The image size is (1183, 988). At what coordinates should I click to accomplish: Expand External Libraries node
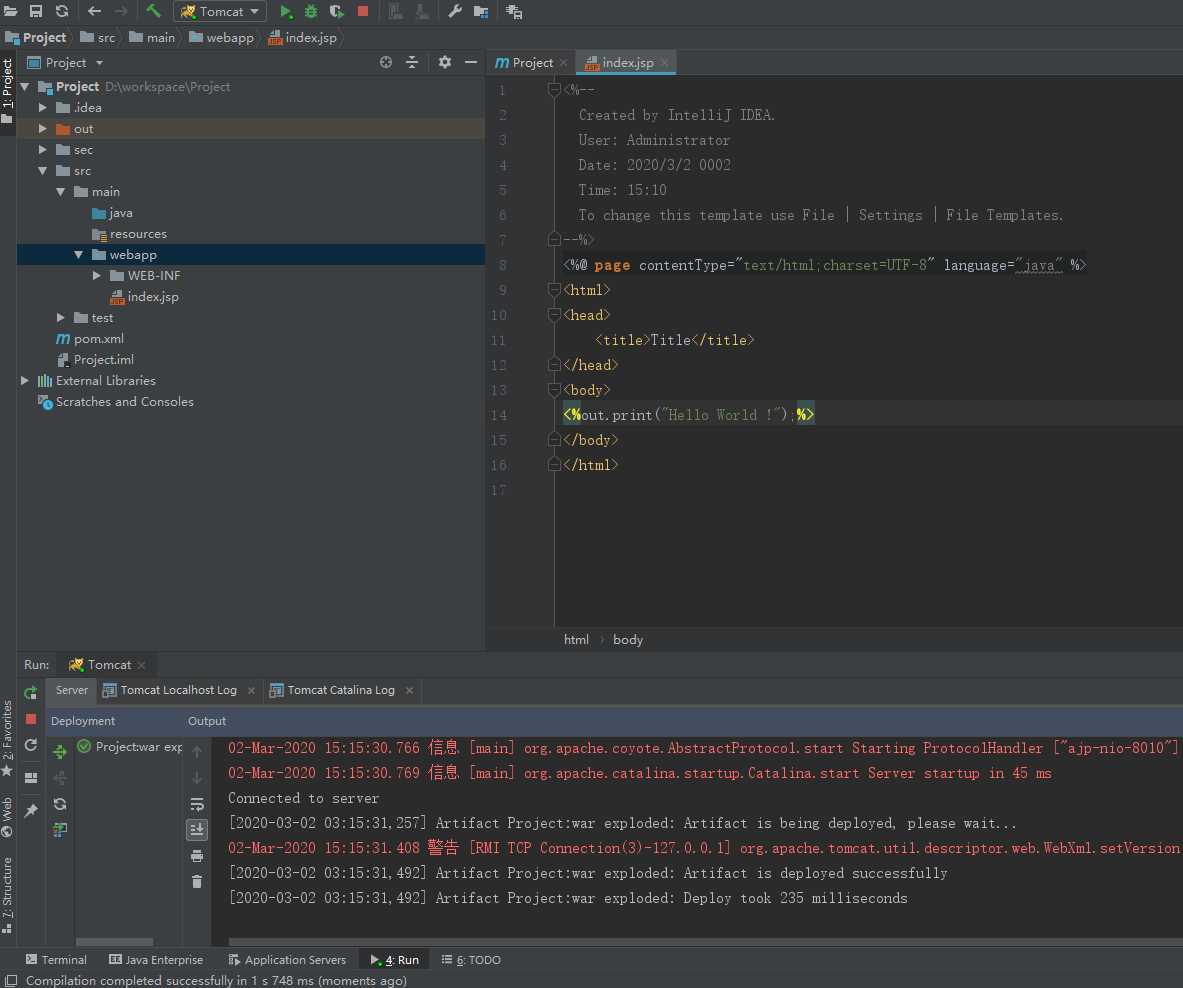coord(25,381)
